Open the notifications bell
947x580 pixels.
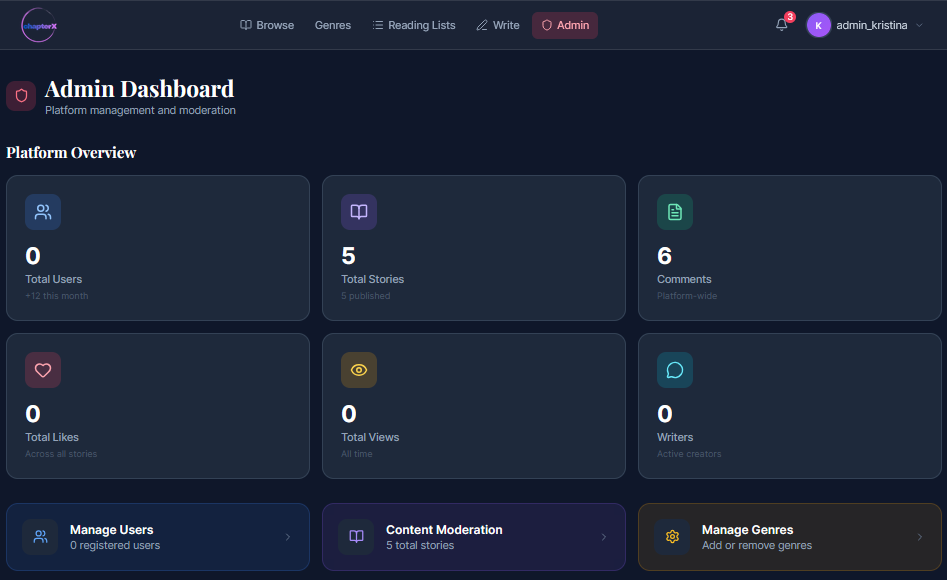[782, 25]
